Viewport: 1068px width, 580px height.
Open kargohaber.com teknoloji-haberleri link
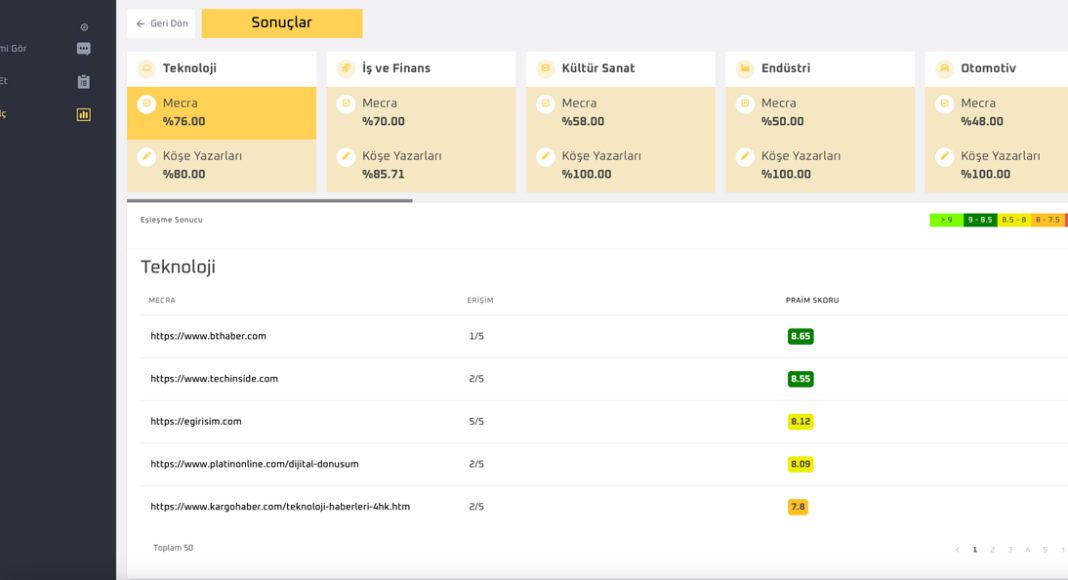click(280, 506)
